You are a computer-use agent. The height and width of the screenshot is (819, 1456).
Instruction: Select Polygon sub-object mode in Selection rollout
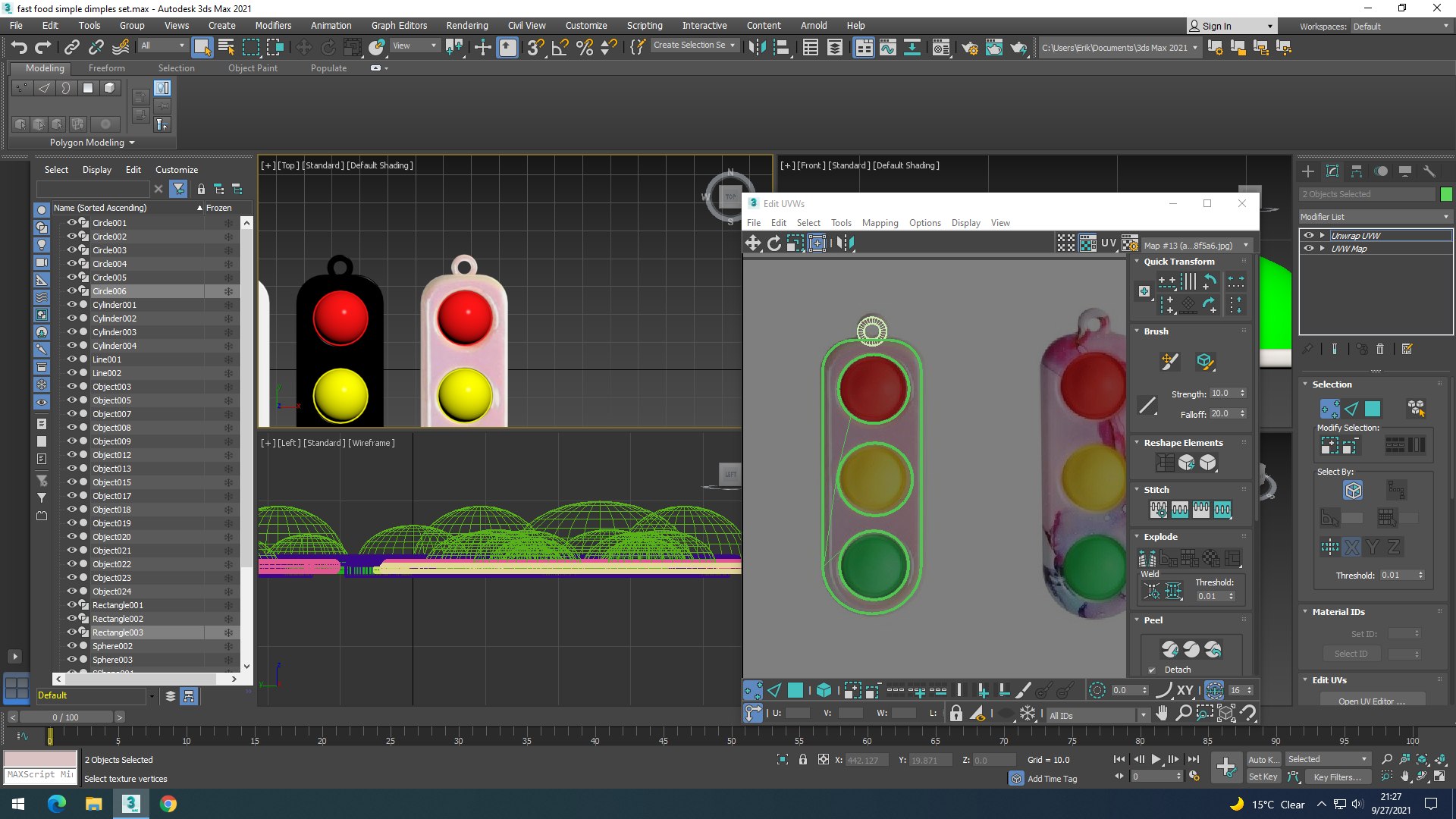[1373, 409]
